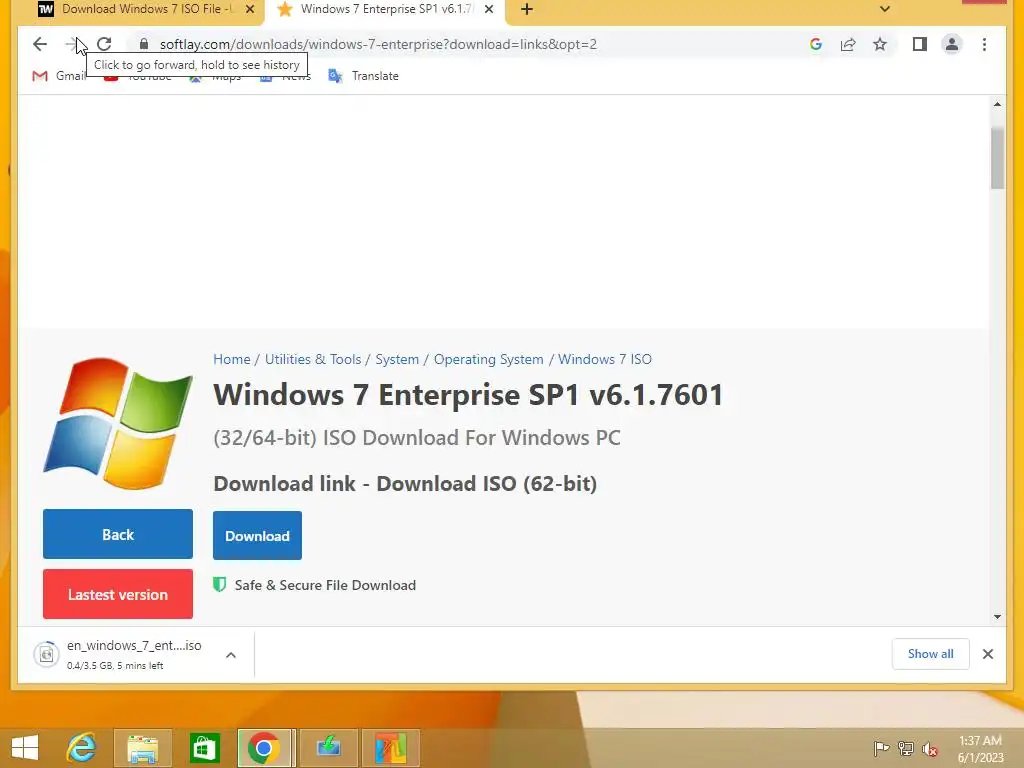The height and width of the screenshot is (768, 1024).
Task: Go back to the previous page
Action: (x=40, y=44)
